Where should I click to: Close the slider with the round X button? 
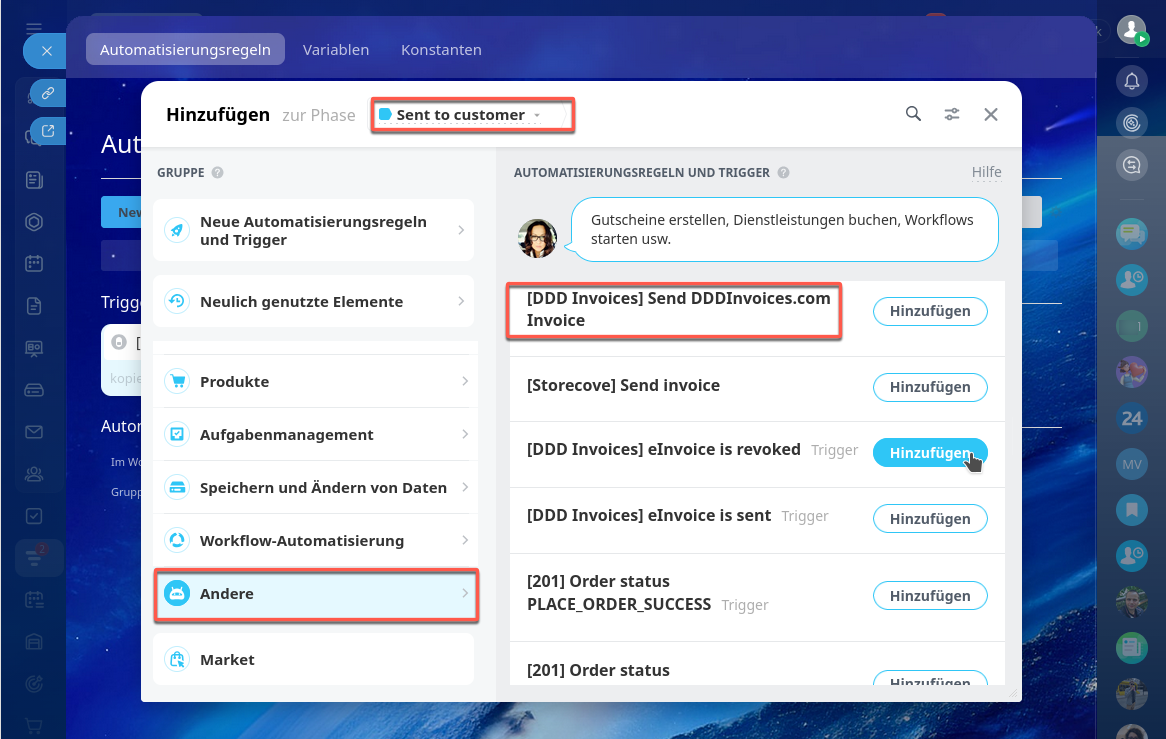(x=46, y=51)
